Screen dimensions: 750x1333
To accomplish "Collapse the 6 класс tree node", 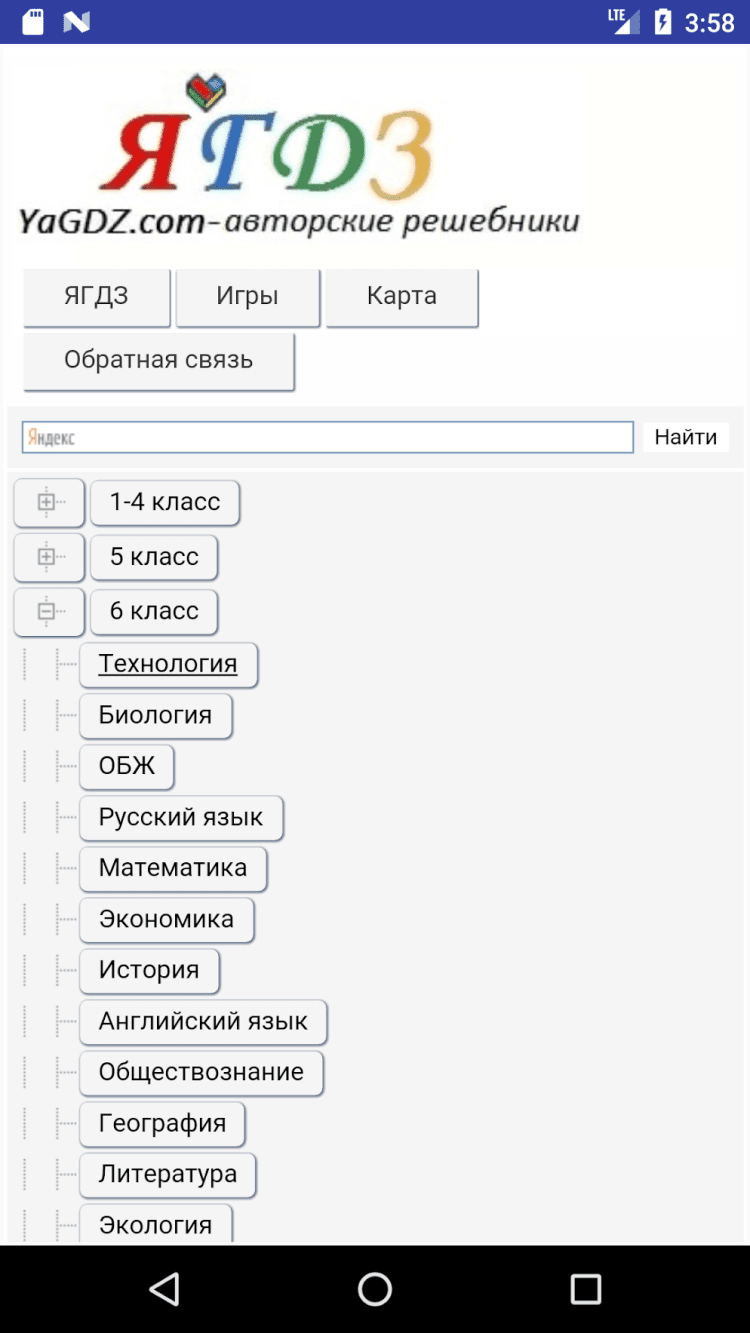I will [48, 611].
